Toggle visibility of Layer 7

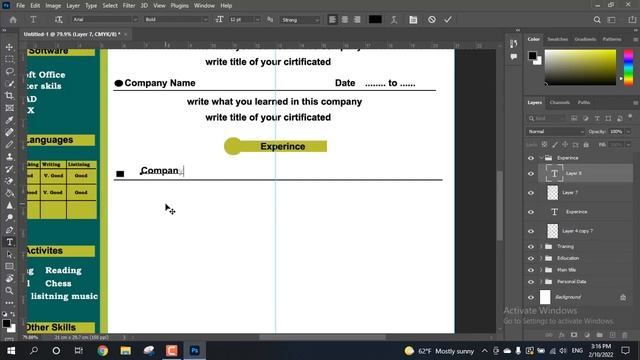click(531, 193)
